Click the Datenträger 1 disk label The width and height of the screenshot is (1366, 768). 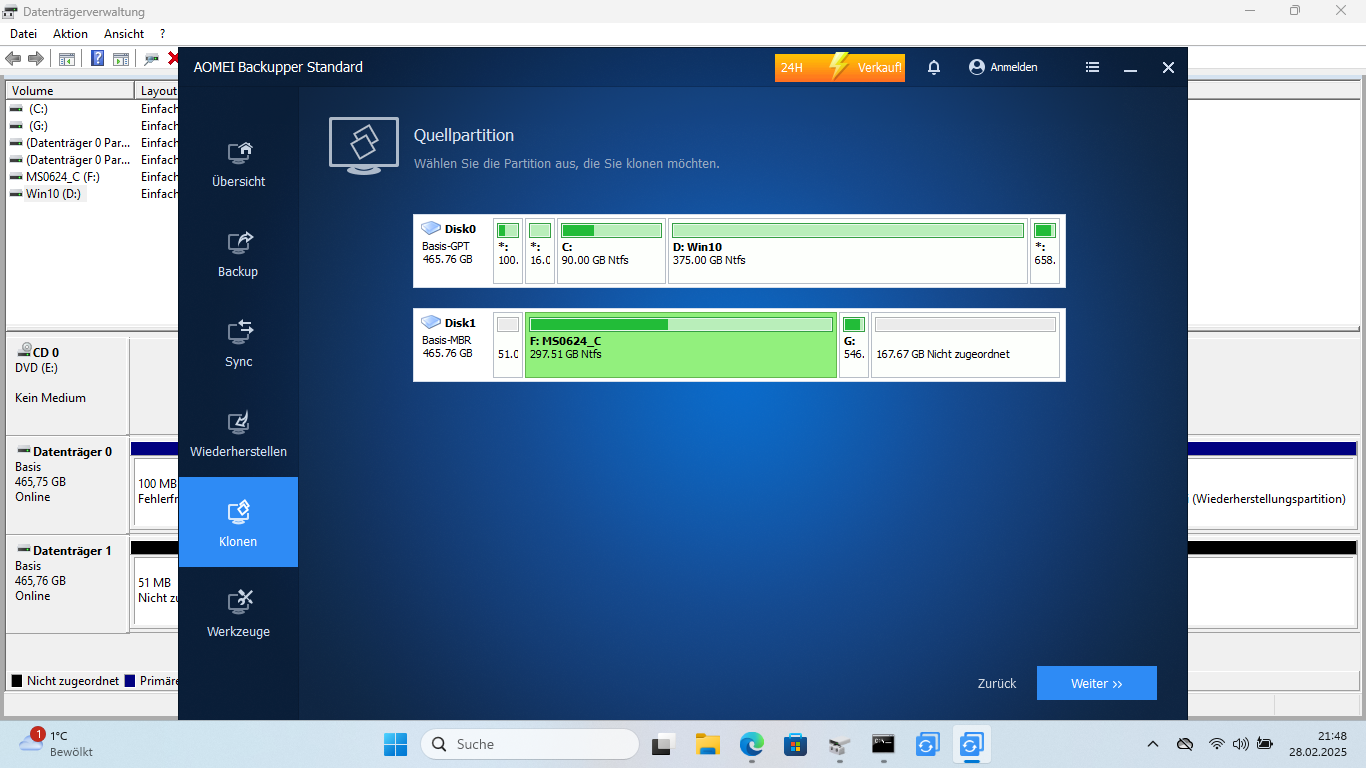pos(67,582)
